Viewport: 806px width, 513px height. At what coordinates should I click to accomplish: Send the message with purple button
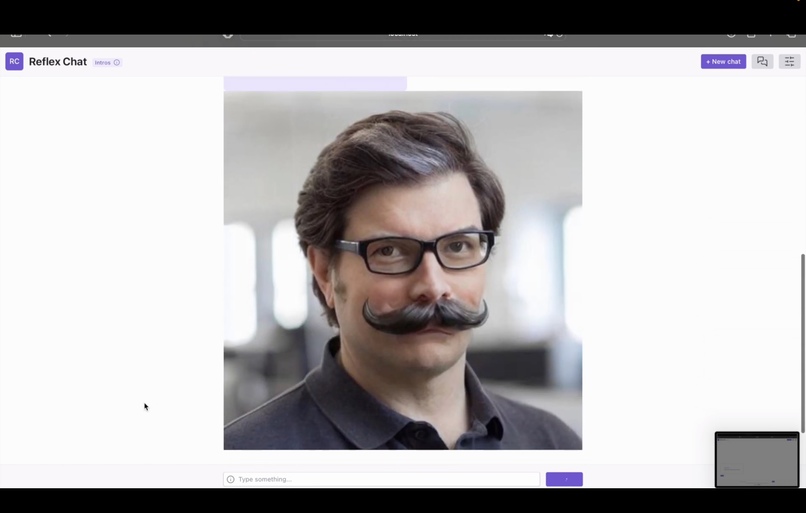pyautogui.click(x=564, y=479)
